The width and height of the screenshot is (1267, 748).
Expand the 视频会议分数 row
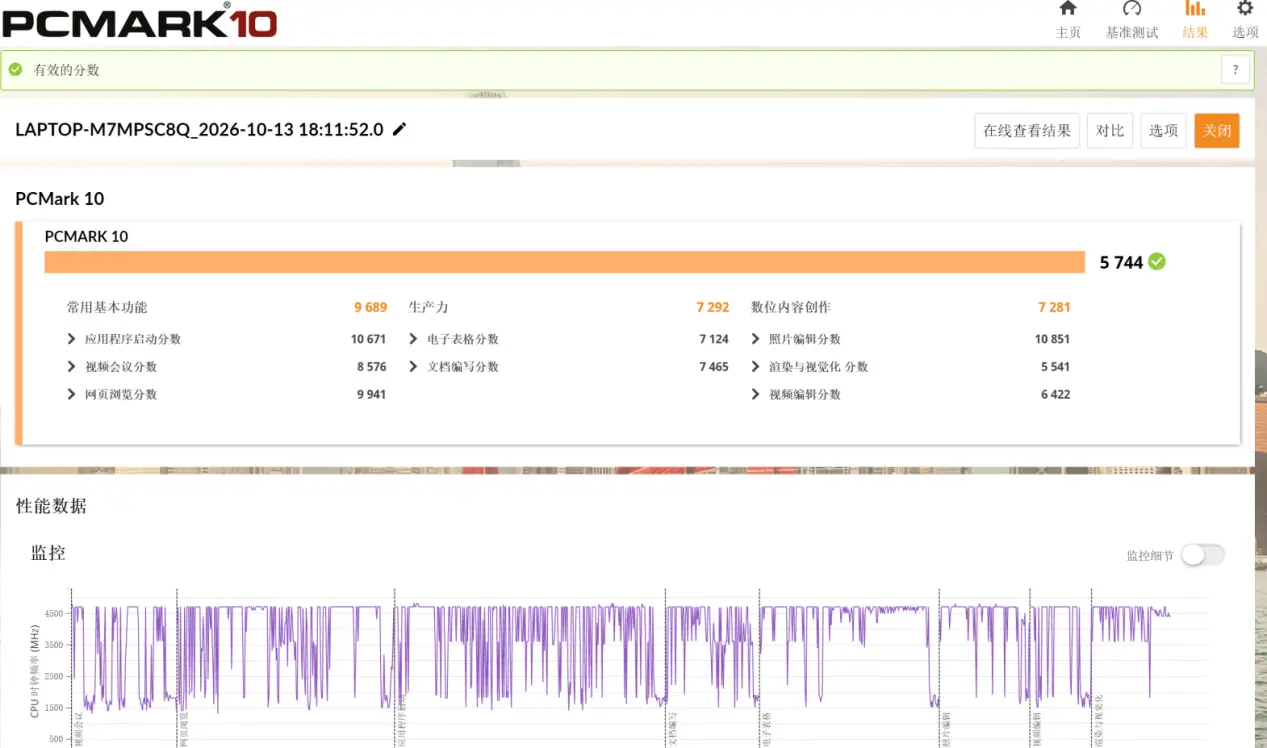coord(226,367)
